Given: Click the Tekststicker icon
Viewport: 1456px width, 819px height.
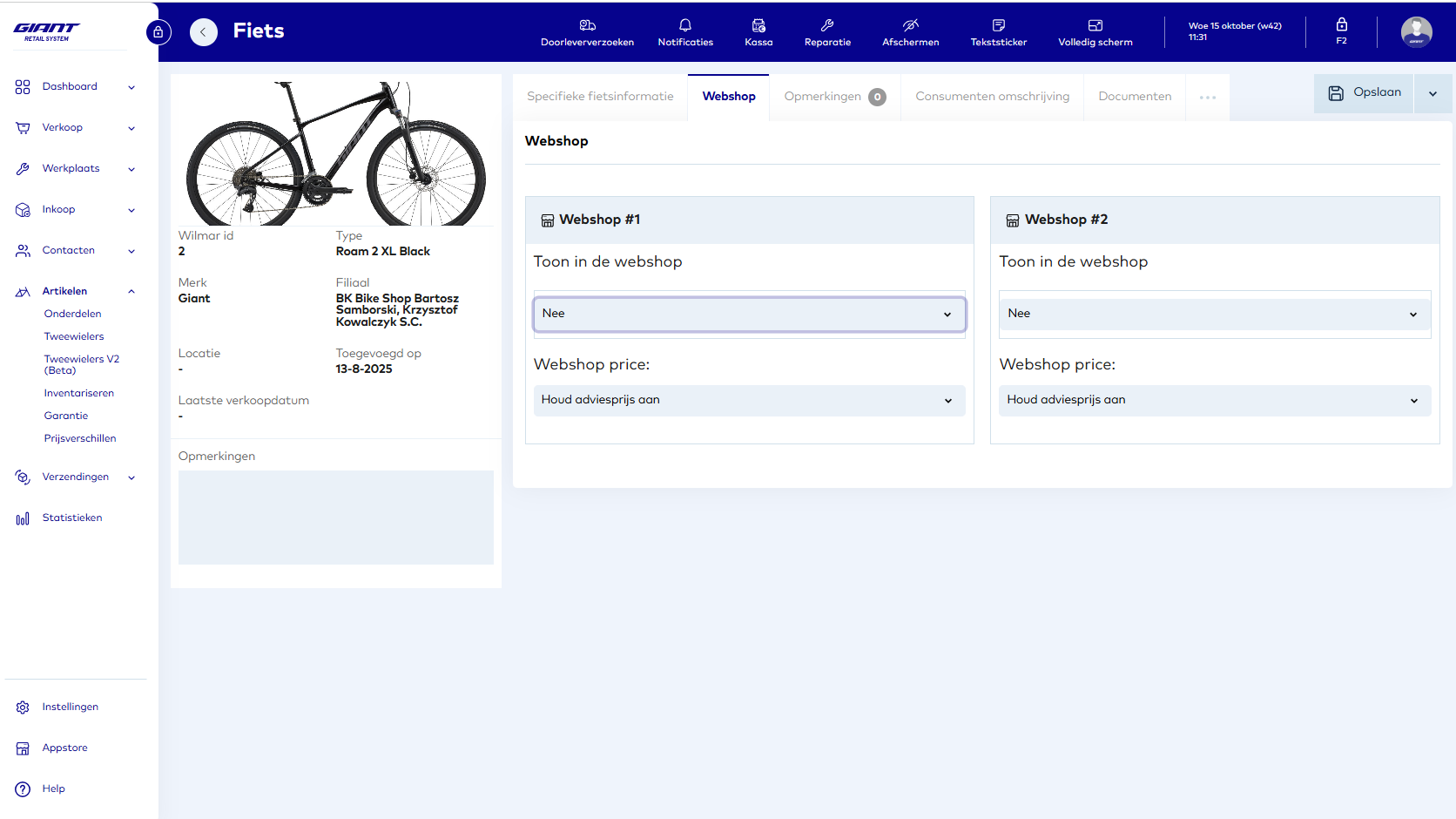Looking at the screenshot, I should pos(998,26).
